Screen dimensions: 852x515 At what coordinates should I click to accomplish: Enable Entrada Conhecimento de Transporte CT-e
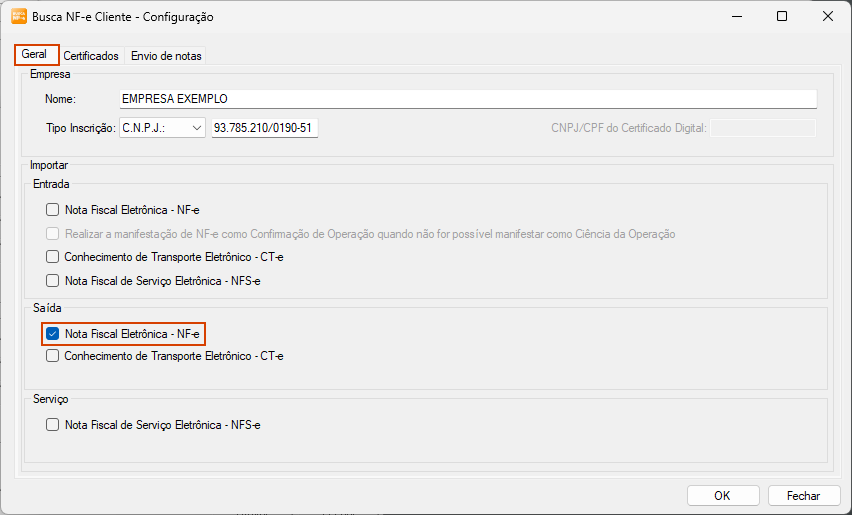click(53, 257)
